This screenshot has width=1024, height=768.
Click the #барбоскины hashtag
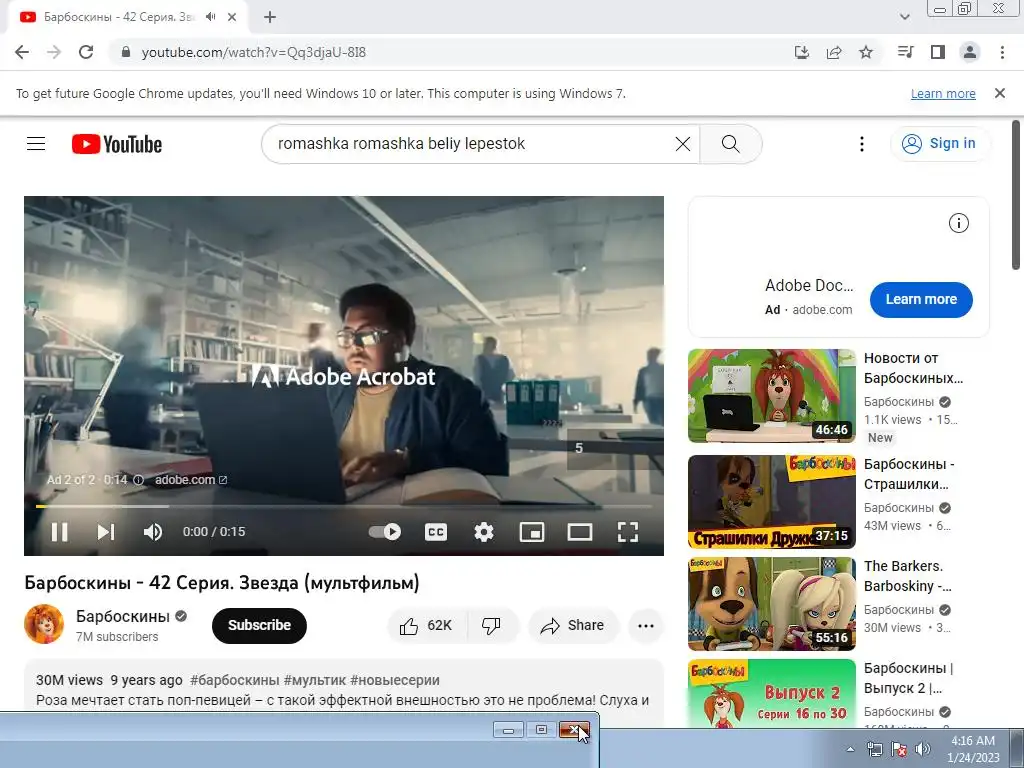coord(234,680)
